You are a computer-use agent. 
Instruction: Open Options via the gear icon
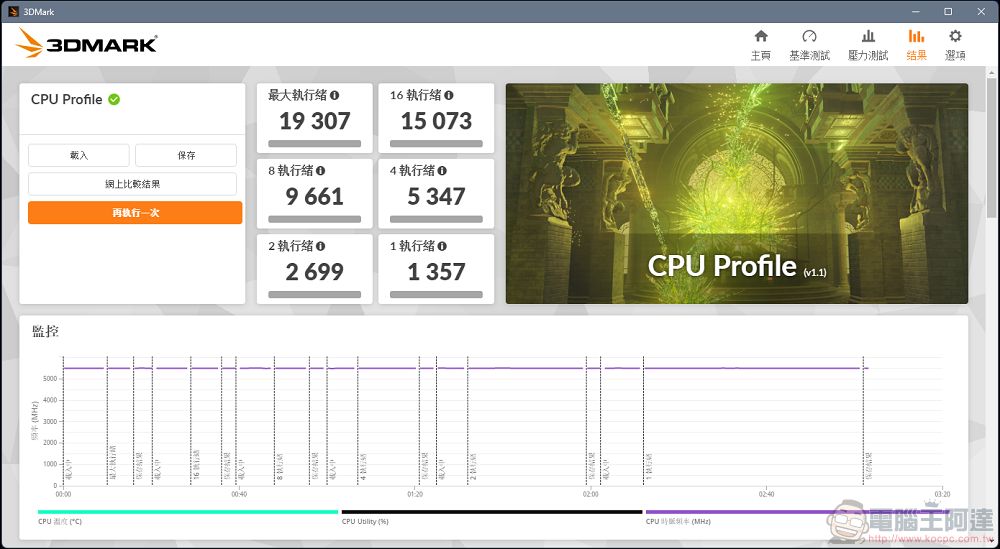(x=955, y=36)
